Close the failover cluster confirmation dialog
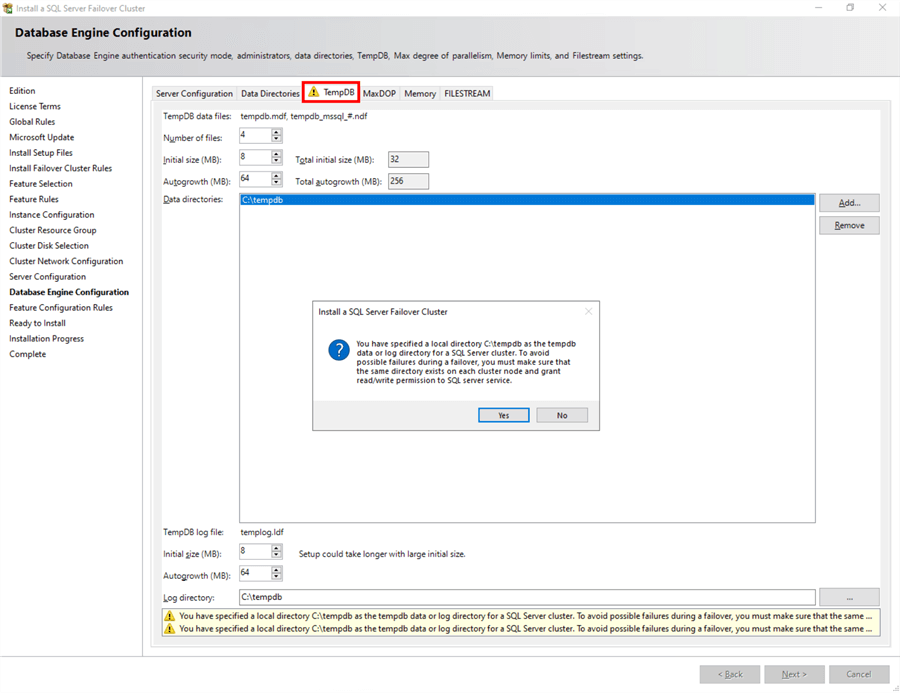This screenshot has height=693, width=900. coord(588,311)
